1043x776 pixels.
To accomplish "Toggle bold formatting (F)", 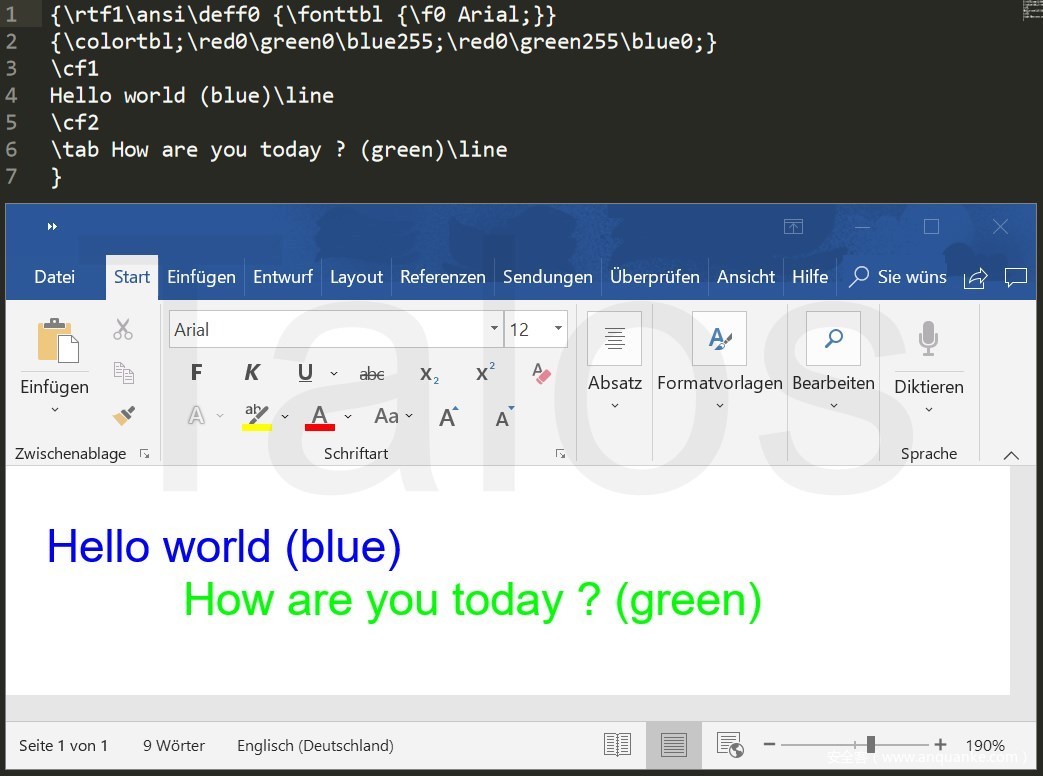I will click(x=196, y=373).
